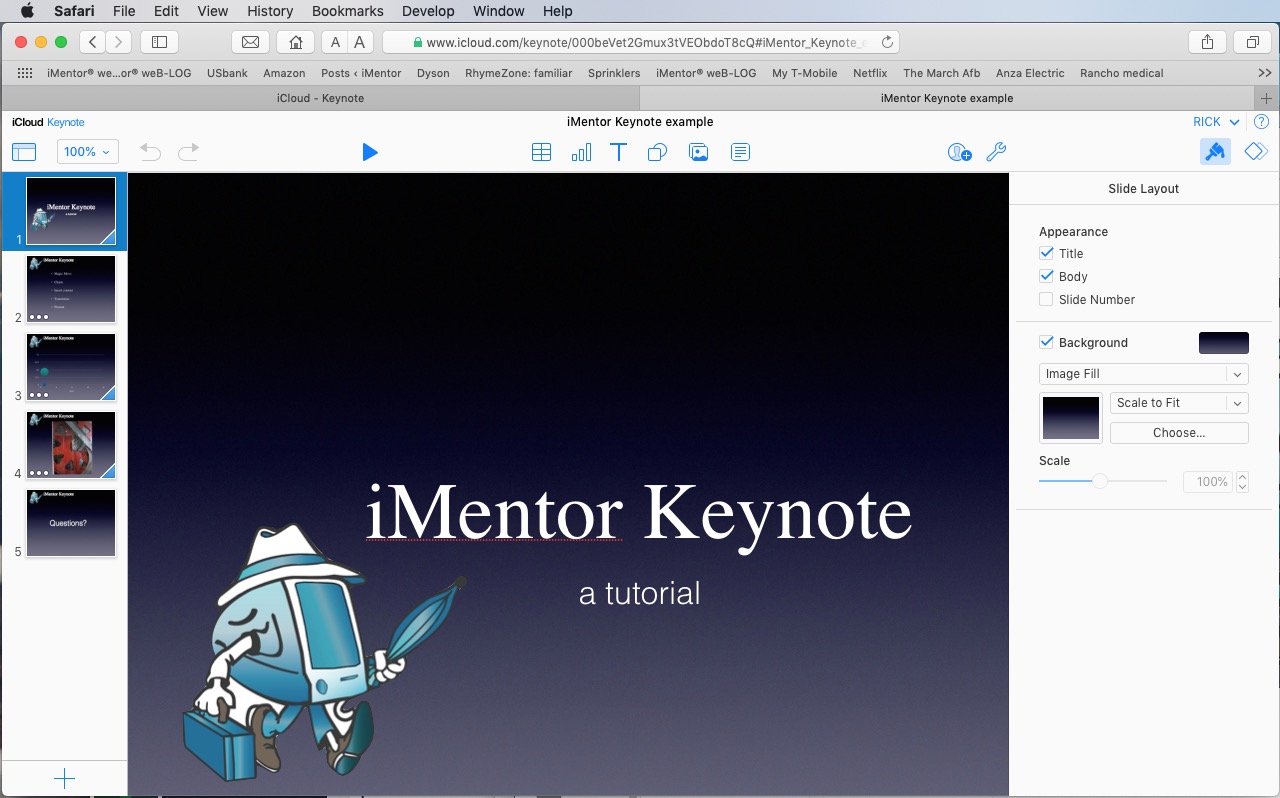
Task: Click the Choose... image button
Action: (1179, 433)
